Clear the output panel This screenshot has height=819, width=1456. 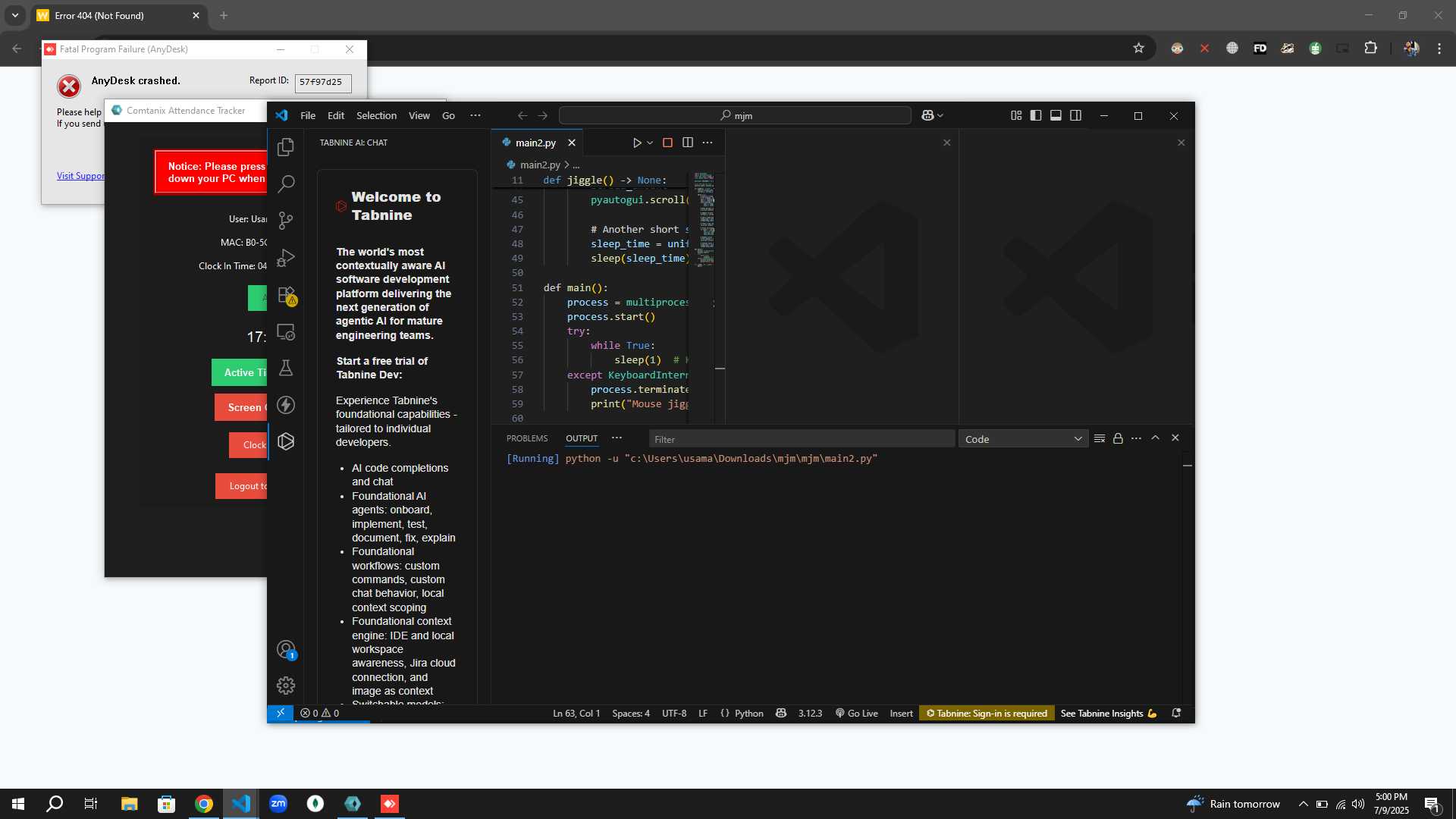[x=1100, y=438]
